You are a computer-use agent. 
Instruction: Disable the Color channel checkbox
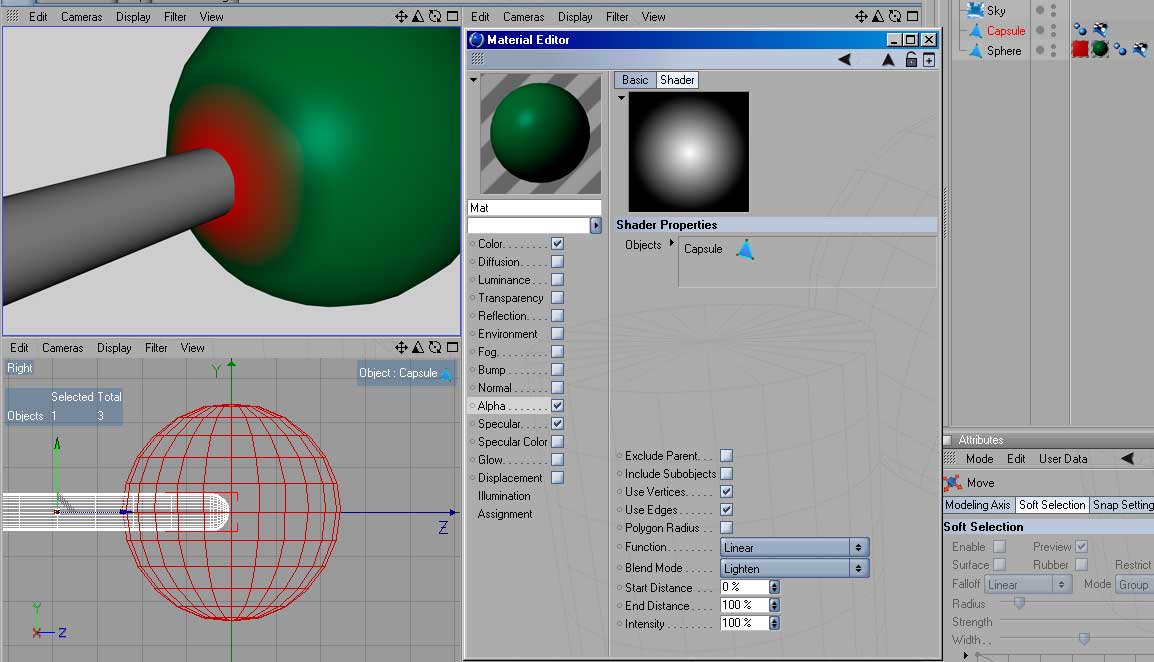pos(557,243)
